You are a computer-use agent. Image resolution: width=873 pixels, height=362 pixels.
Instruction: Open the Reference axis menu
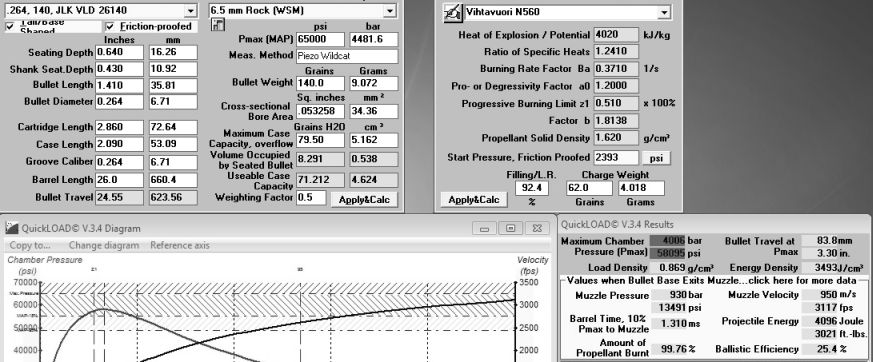(180, 245)
